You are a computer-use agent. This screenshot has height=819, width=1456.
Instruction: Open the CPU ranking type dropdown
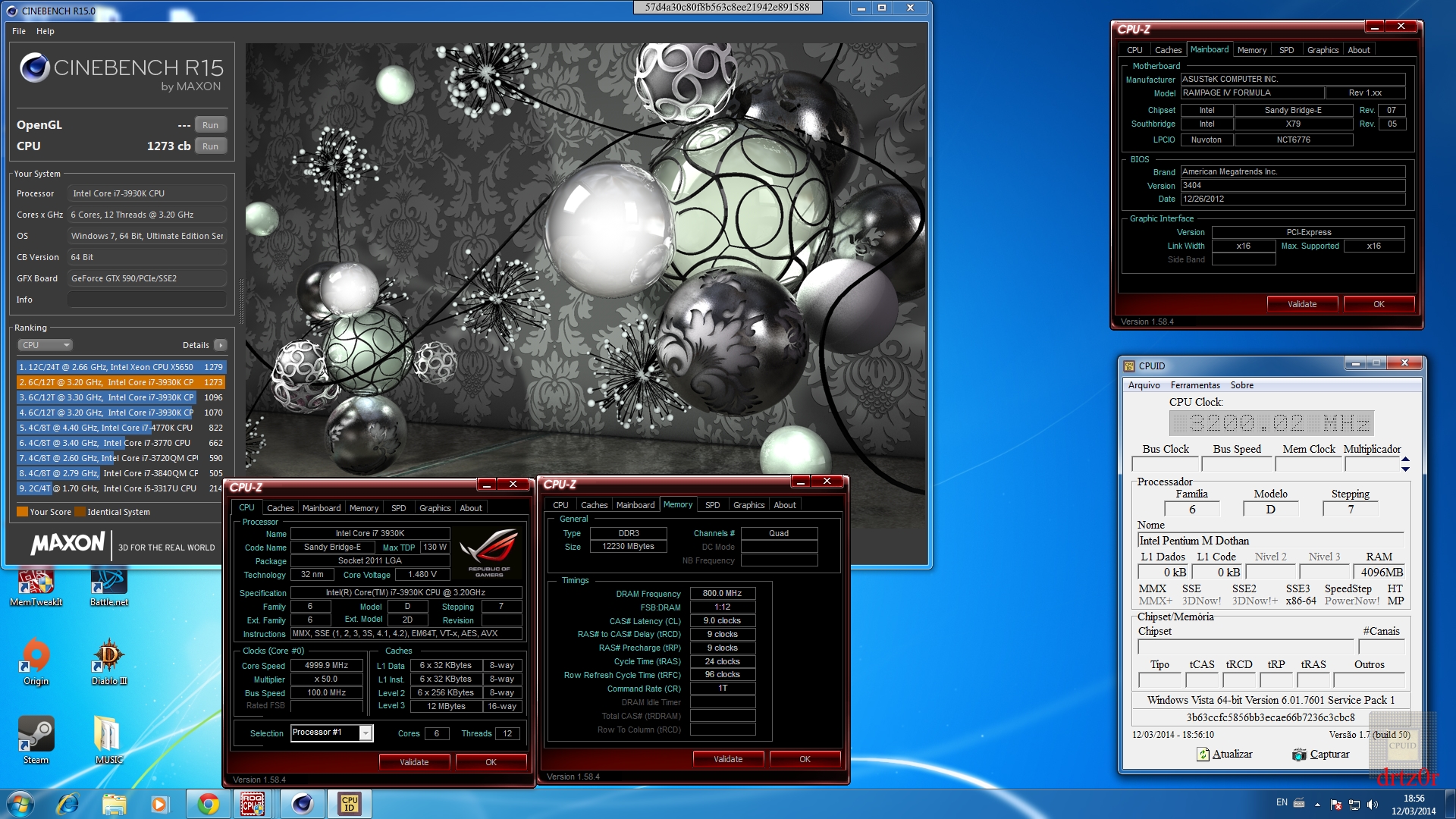45,345
